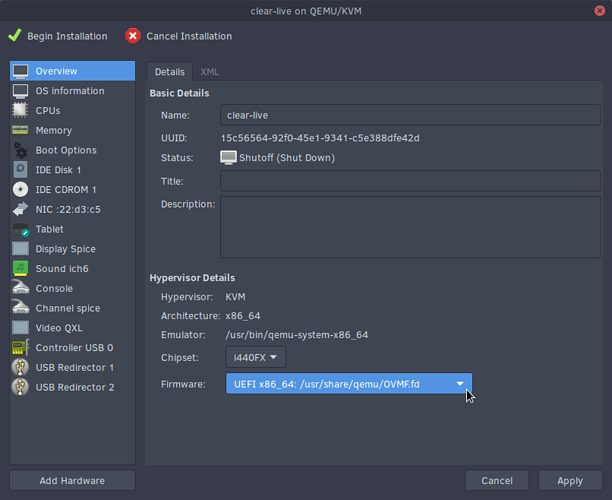Click the Hypervisor value KVM
This screenshot has height=500, width=612.
coord(235,297)
